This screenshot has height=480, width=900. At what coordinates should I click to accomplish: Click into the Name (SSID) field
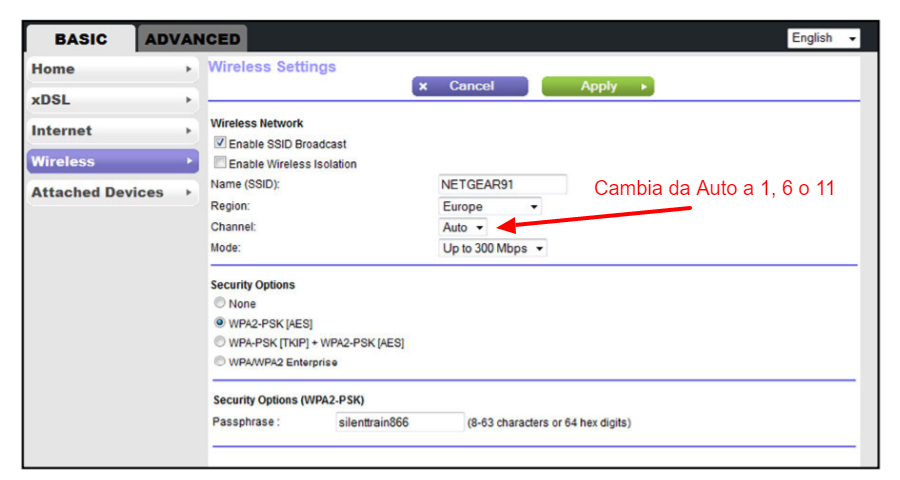tap(502, 185)
